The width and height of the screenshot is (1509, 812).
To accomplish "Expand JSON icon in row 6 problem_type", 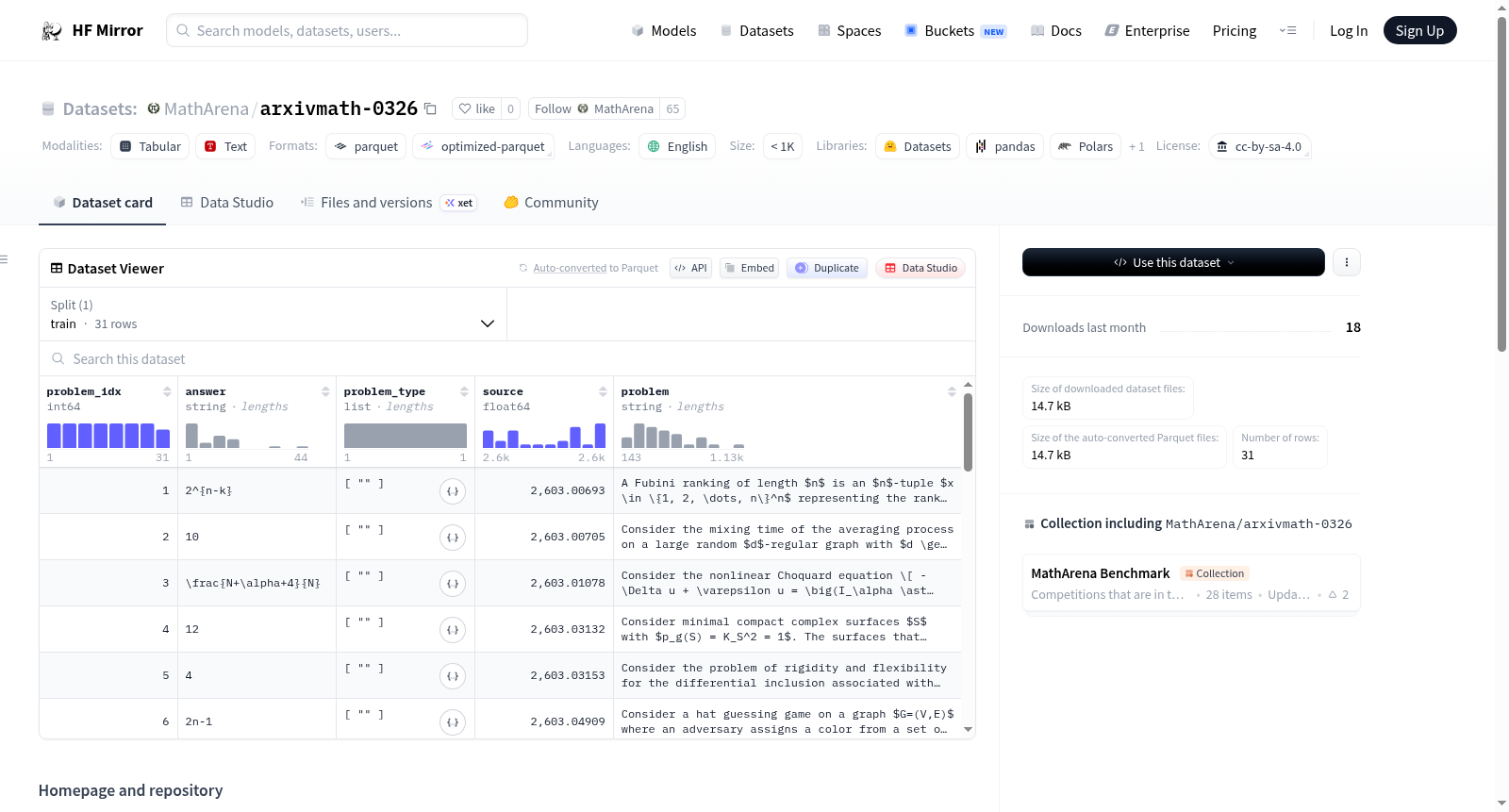I will click(x=453, y=721).
